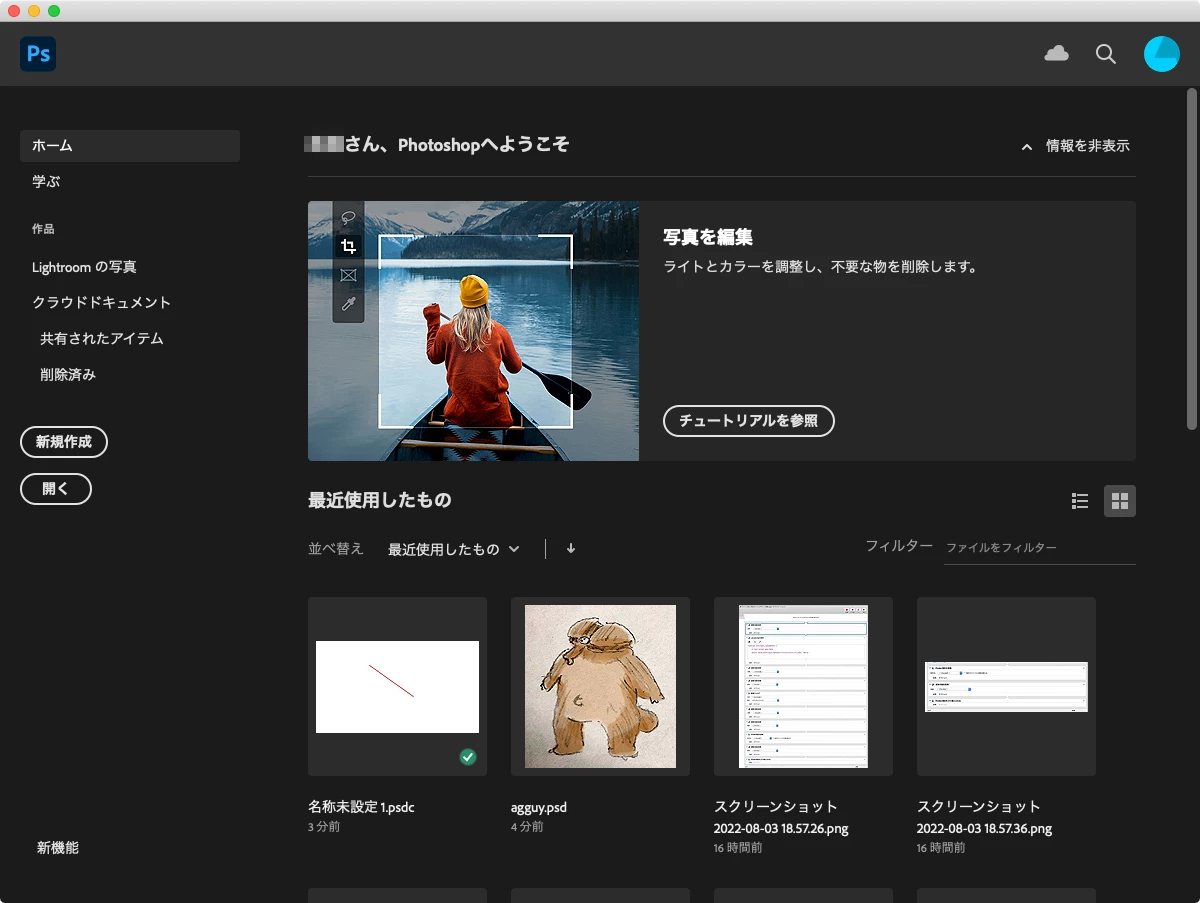Click the file name 名称未設定 1.psdc
Image resolution: width=1200 pixels, height=903 pixels.
click(x=361, y=807)
